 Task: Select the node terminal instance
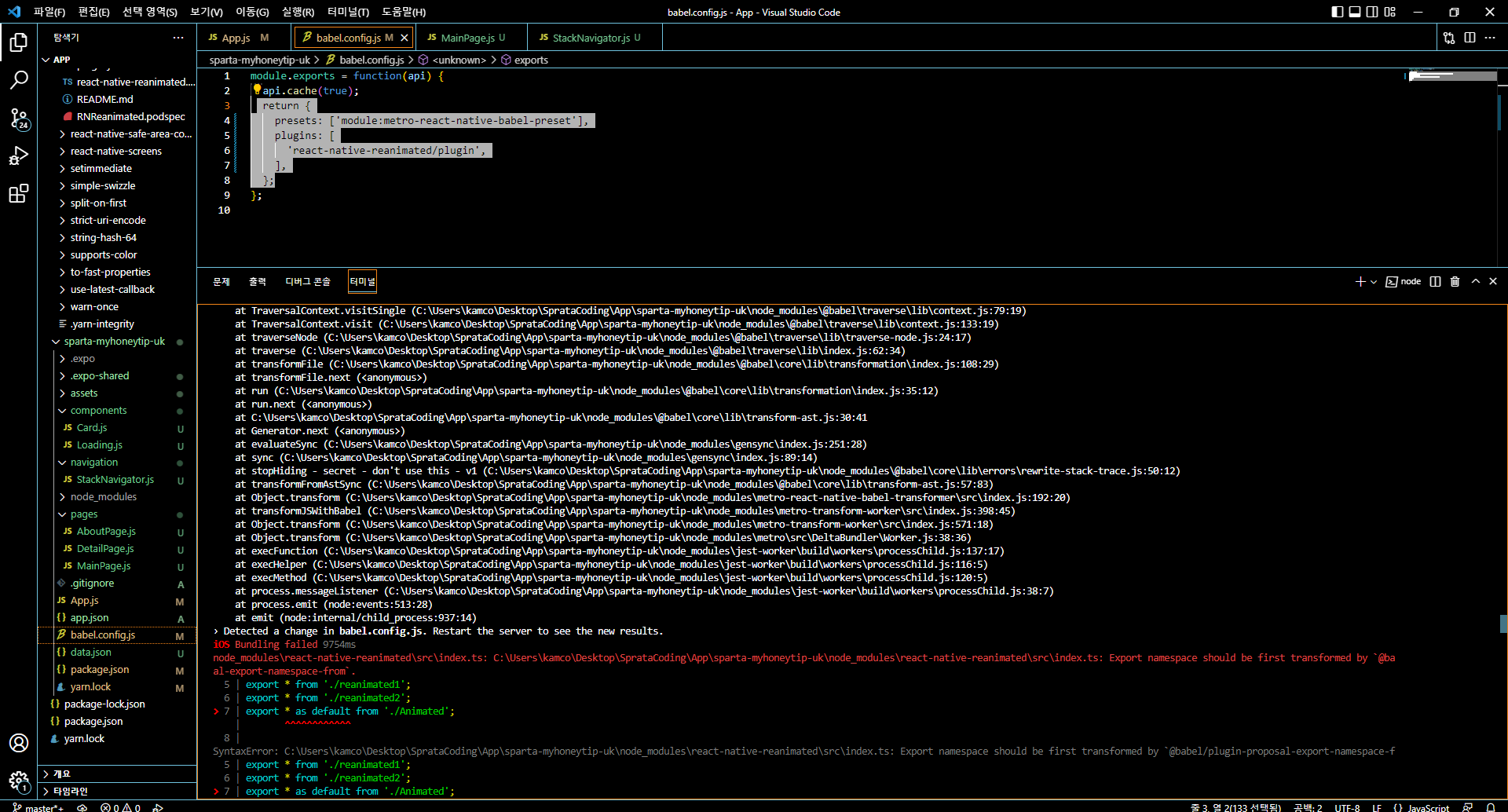click(x=1404, y=282)
